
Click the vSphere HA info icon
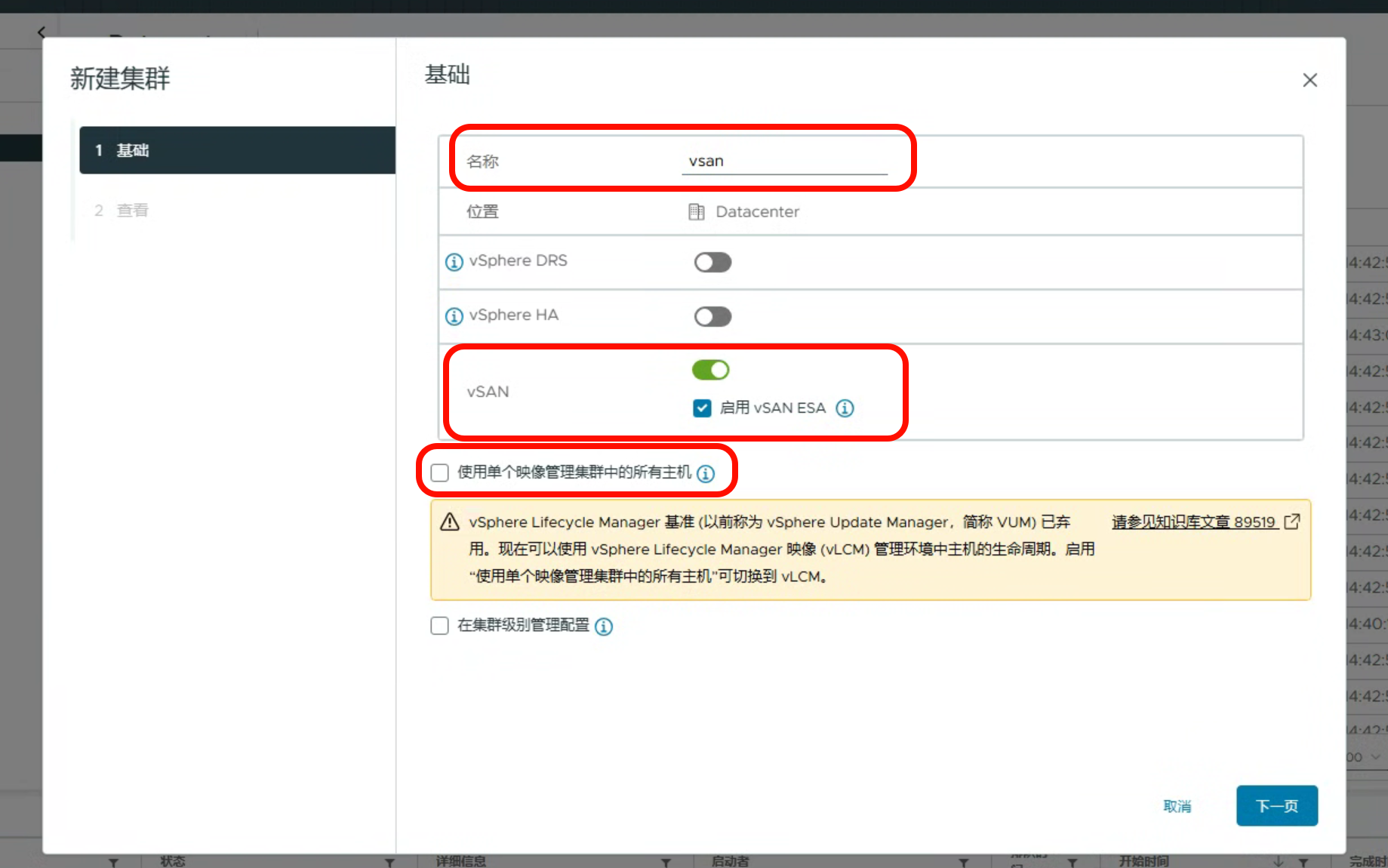pyautogui.click(x=454, y=316)
